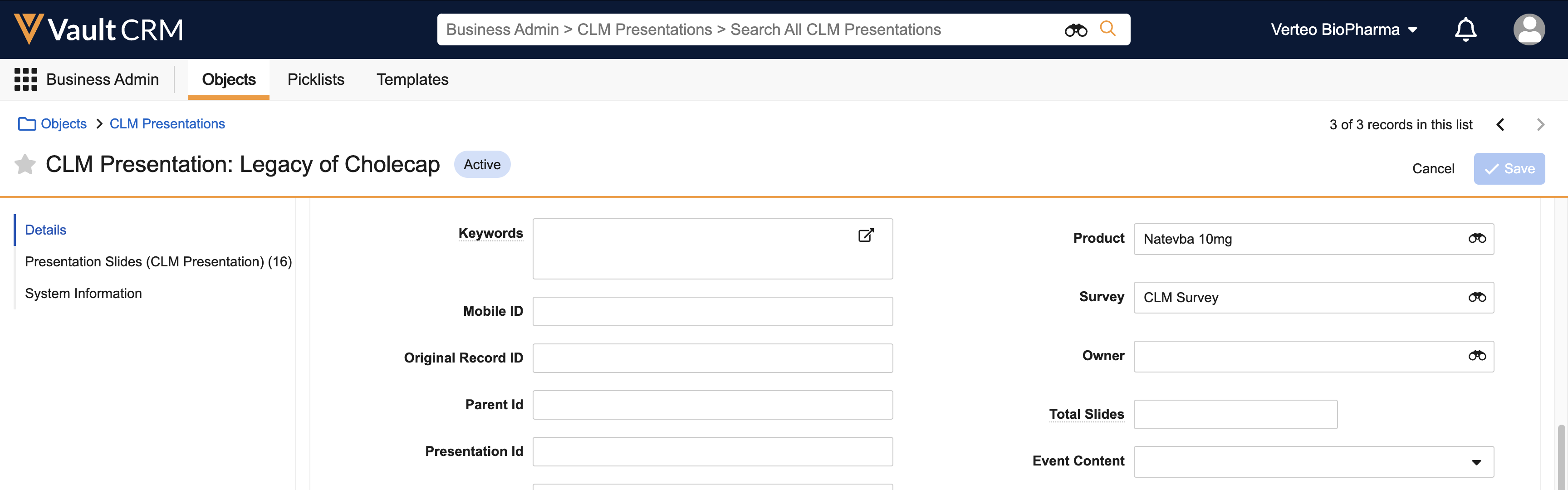The height and width of the screenshot is (490, 1568).
Task: Click the Save button
Action: click(x=1509, y=169)
